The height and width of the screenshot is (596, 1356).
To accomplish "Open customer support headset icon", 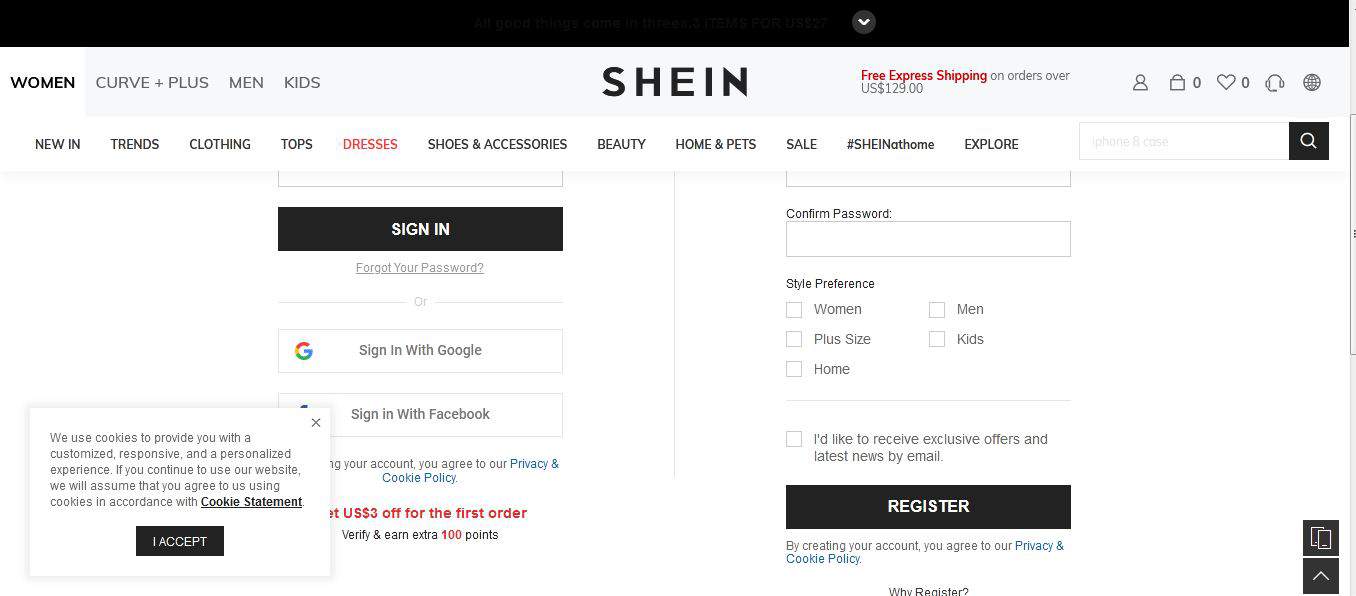I will click(x=1274, y=83).
